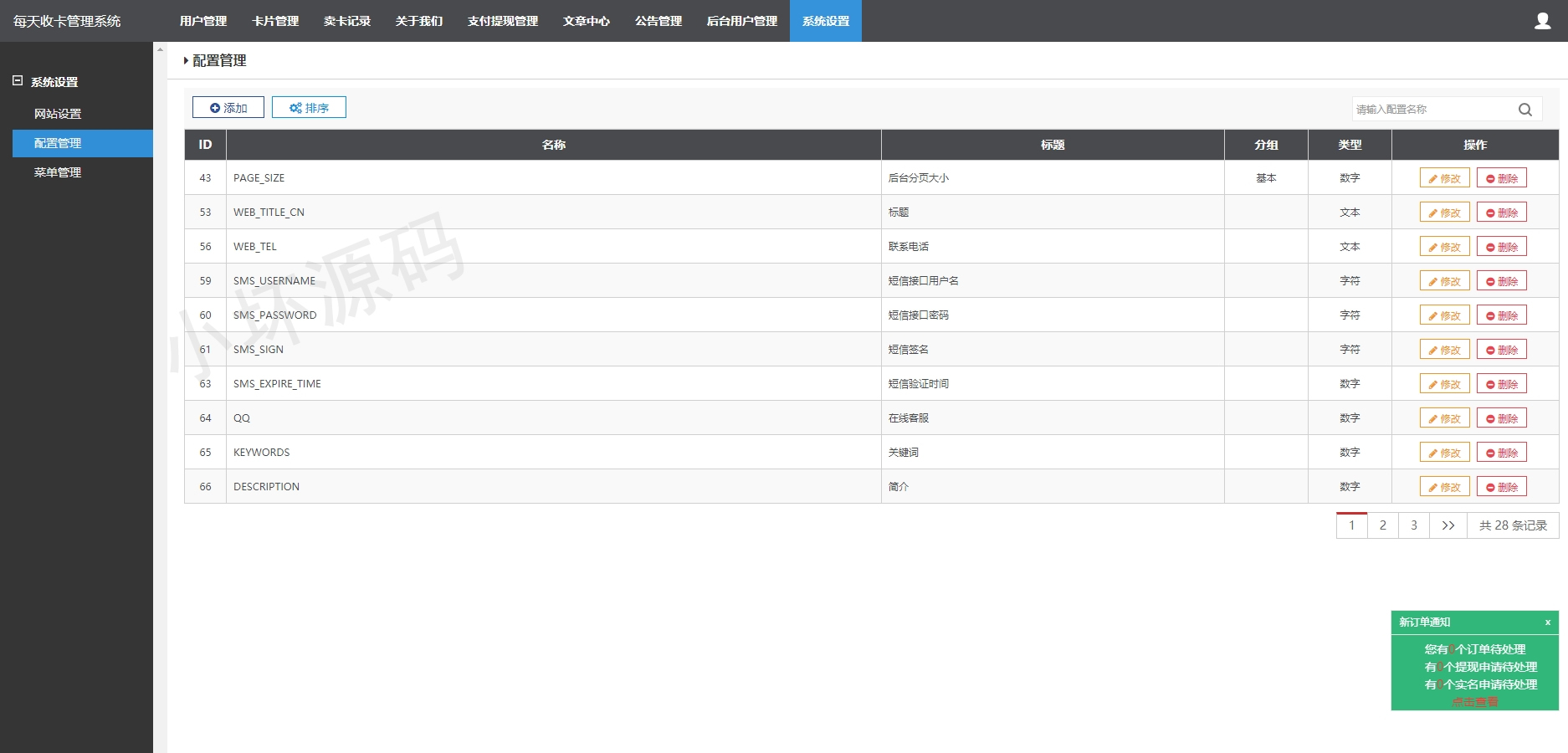
Task: Open the user profile icon
Action: click(1542, 21)
